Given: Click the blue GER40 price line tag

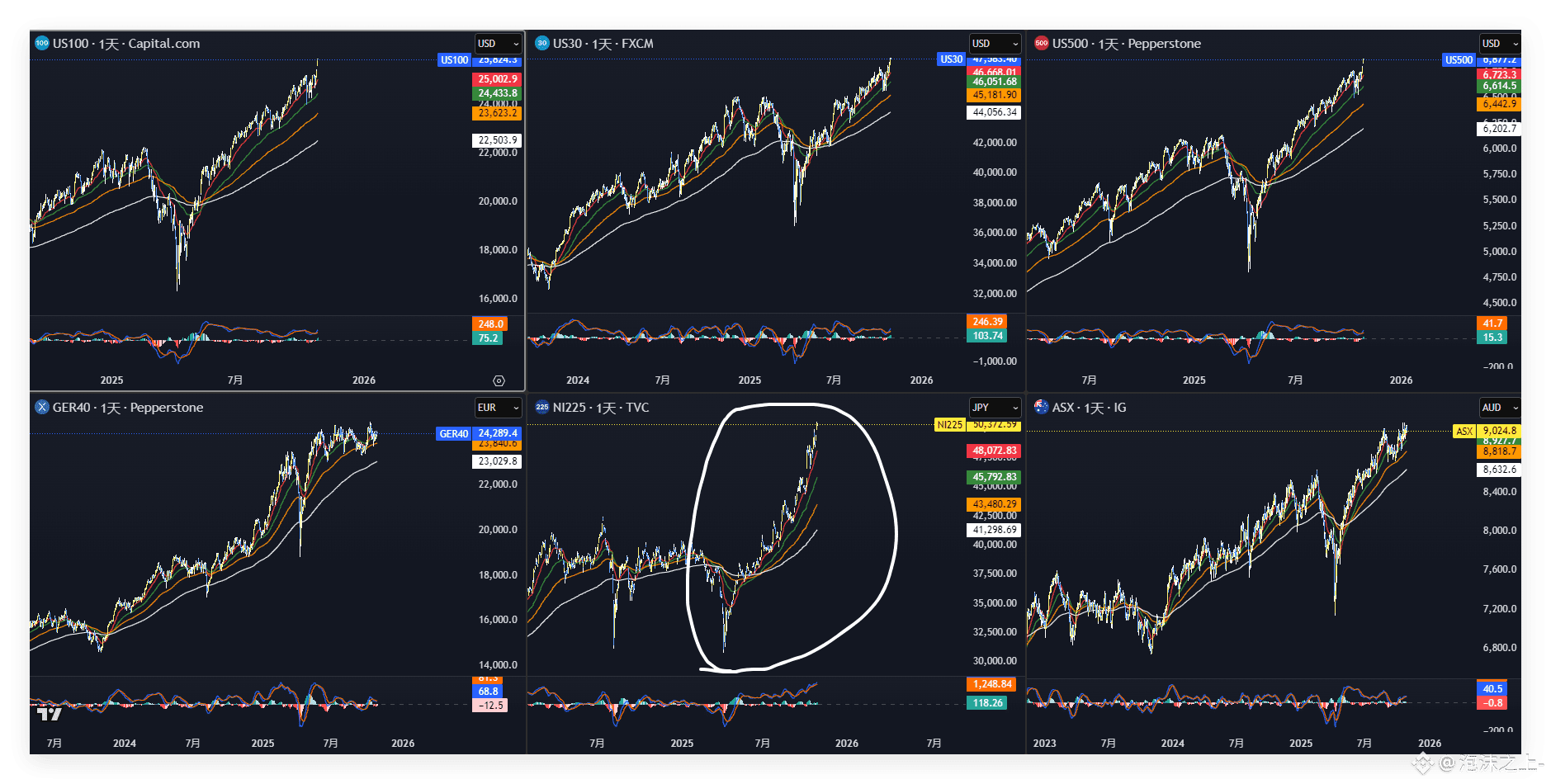Looking at the screenshot, I should pyautogui.click(x=454, y=434).
